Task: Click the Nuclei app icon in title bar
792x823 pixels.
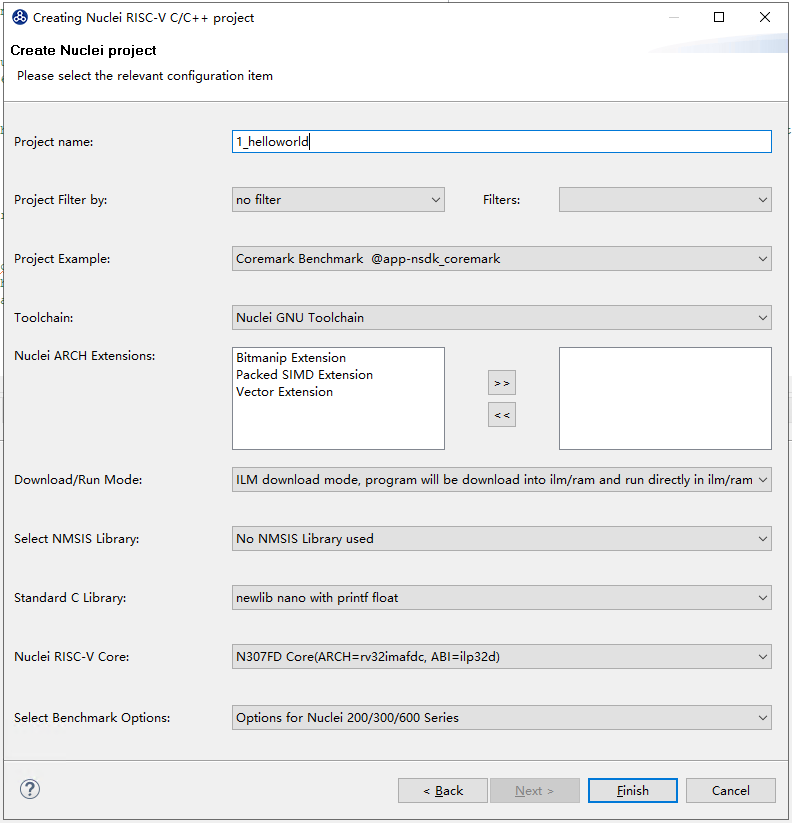Action: (19, 17)
